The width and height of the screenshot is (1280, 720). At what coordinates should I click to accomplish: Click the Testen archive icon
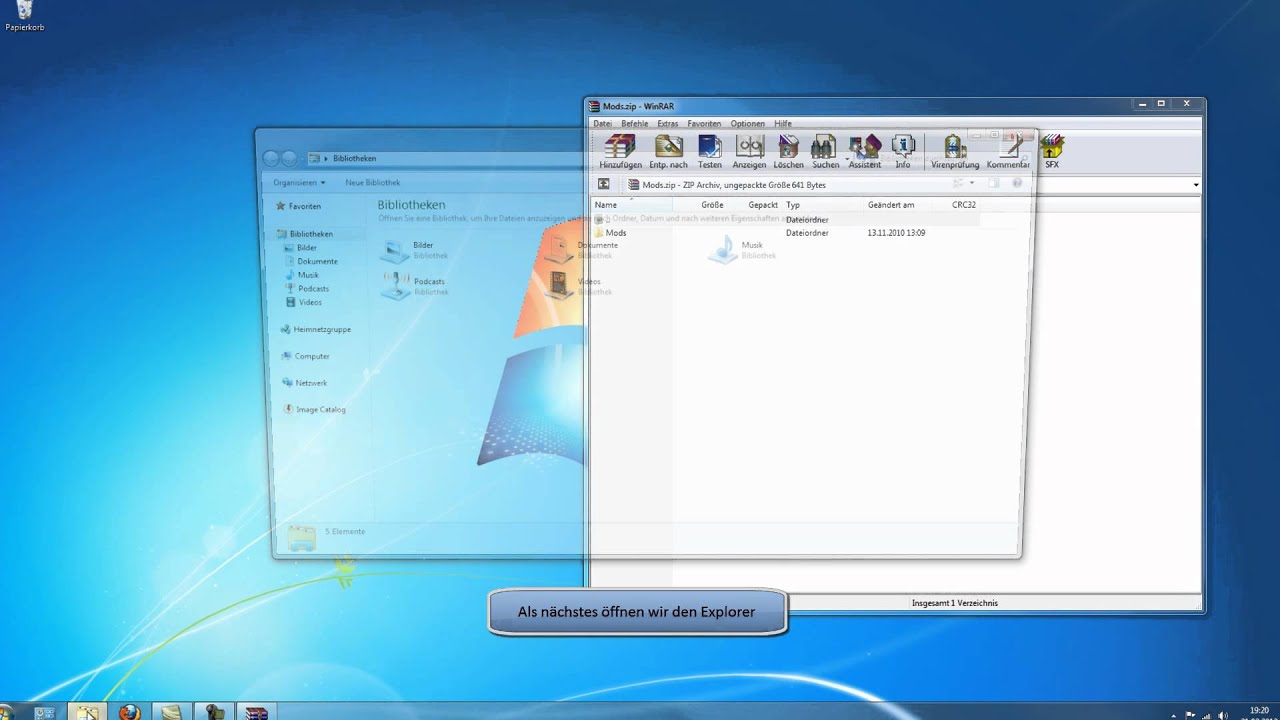point(710,151)
